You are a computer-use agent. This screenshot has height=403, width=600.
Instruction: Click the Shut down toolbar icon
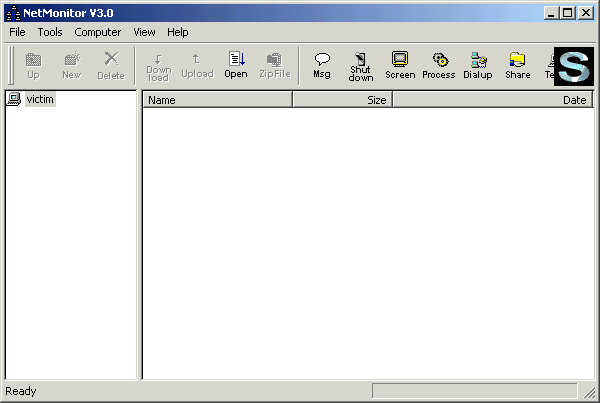pos(361,66)
